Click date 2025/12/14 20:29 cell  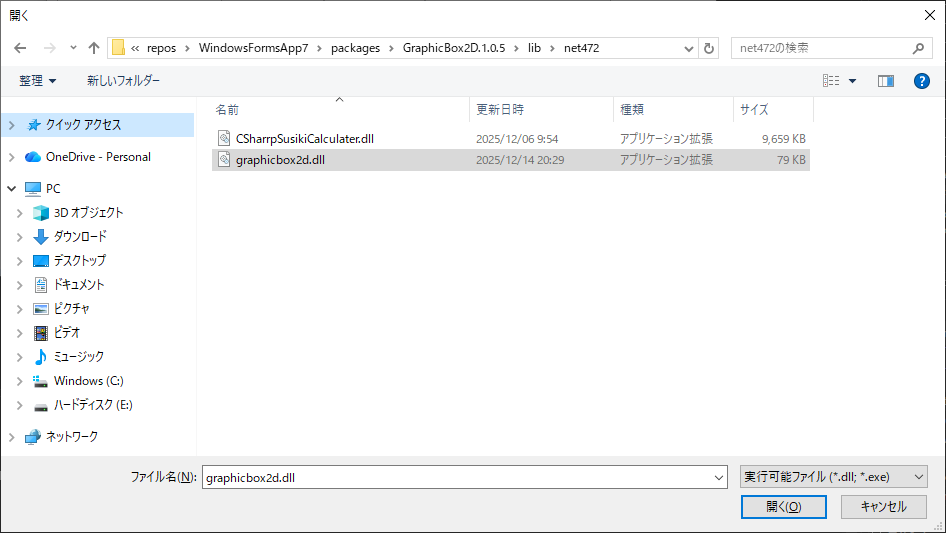tap(520, 160)
